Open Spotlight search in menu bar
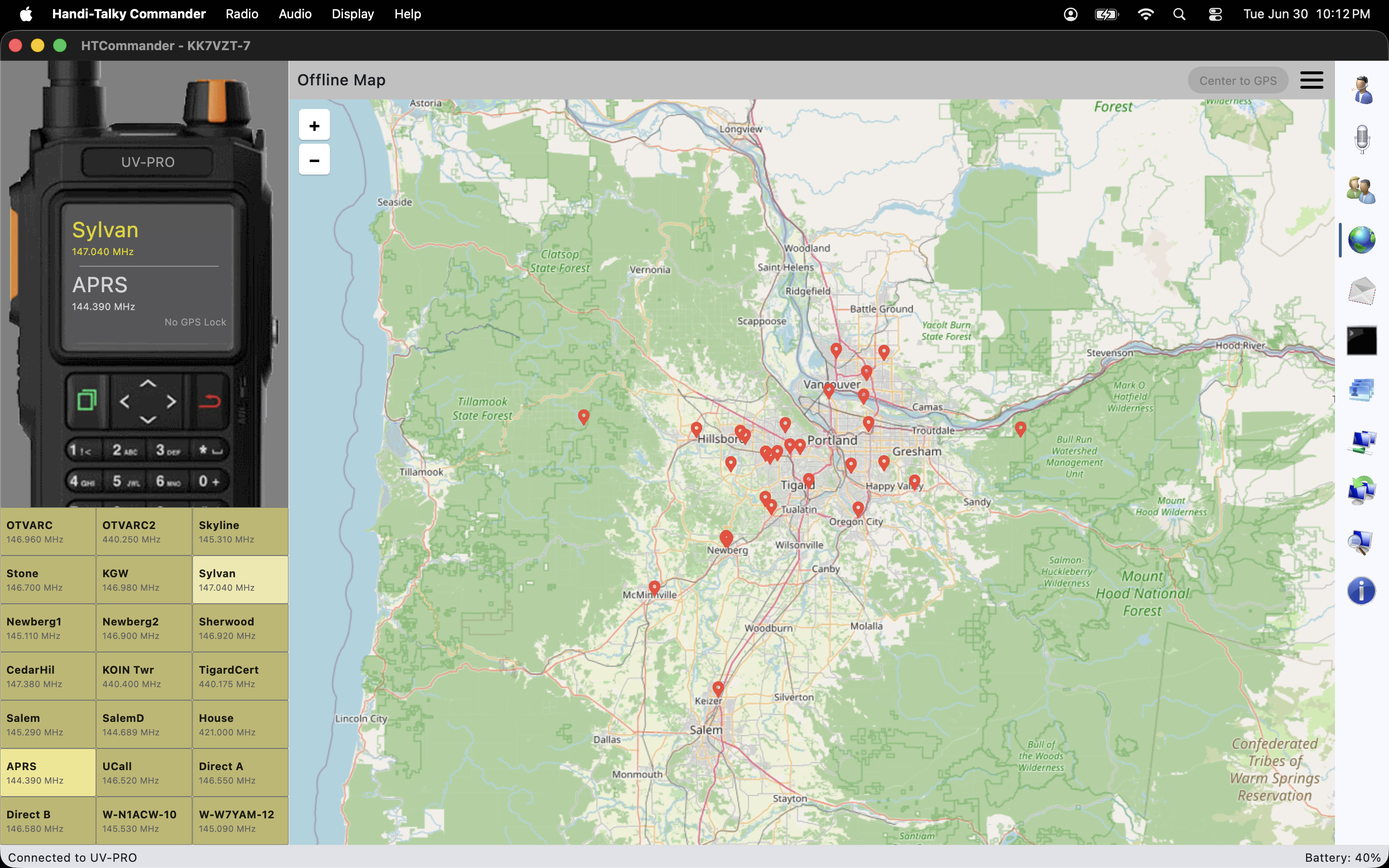This screenshot has height=868, width=1389. [x=1180, y=14]
